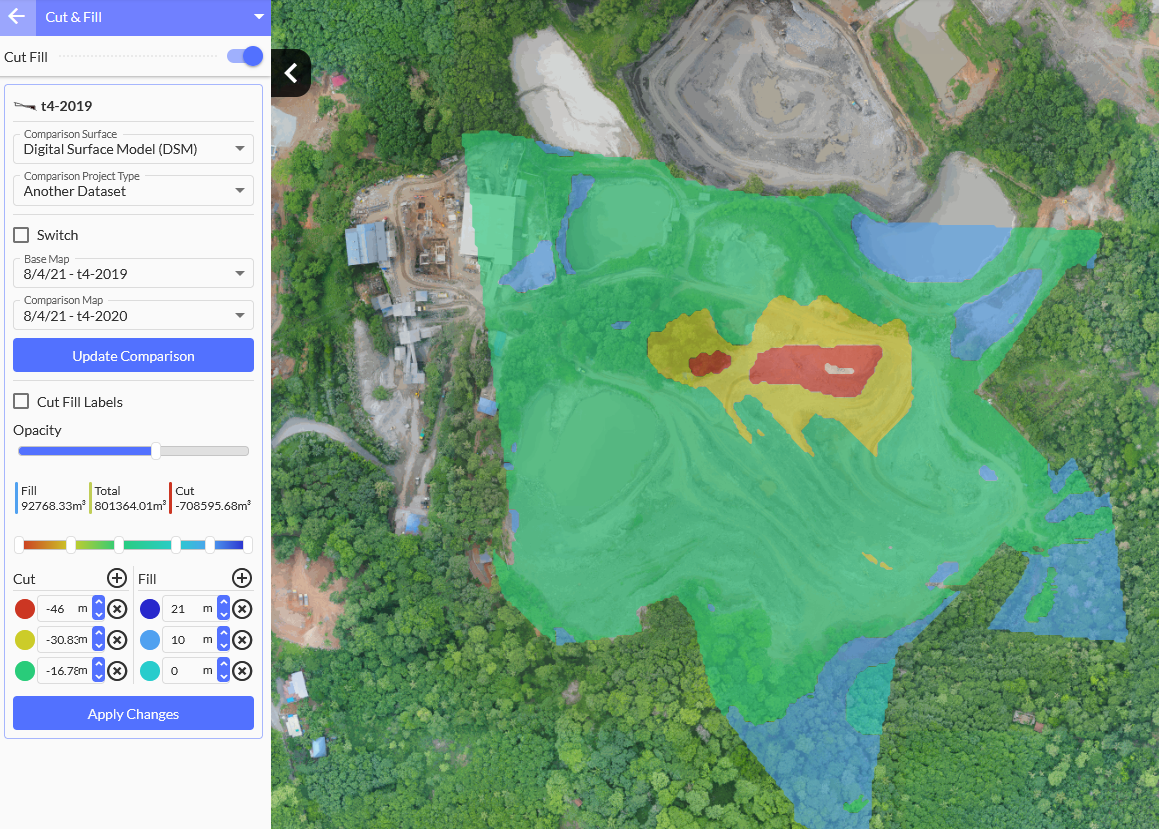
Task: Click the 0 m Fill value field
Action: [189, 671]
